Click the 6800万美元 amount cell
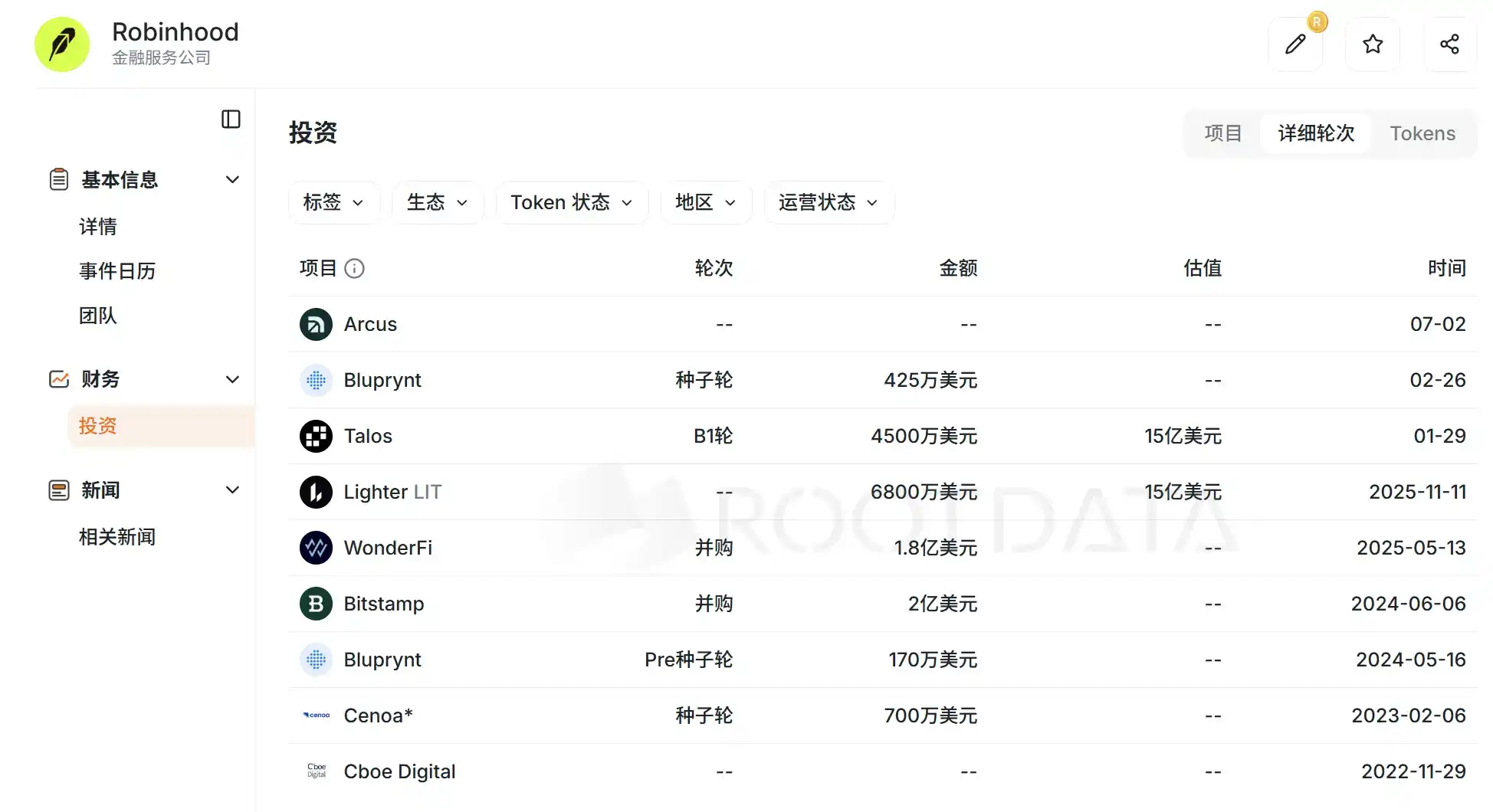 click(924, 492)
